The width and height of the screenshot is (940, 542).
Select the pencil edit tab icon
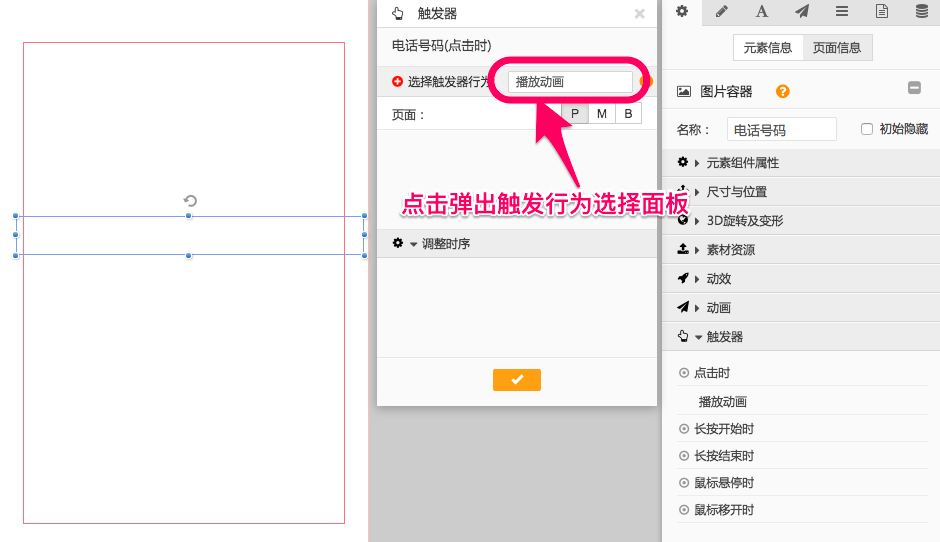coord(722,11)
